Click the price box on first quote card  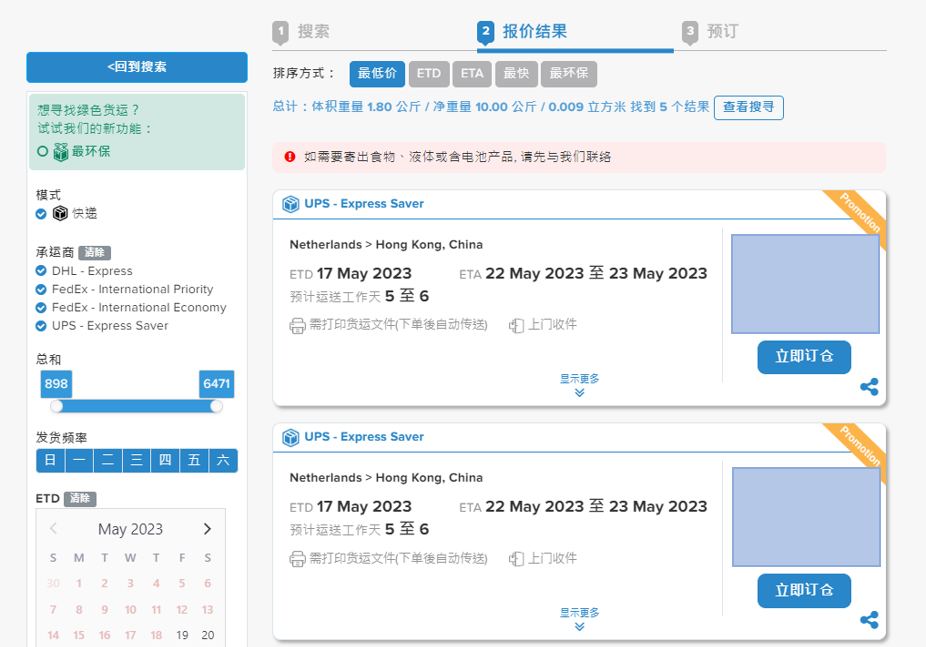[806, 284]
